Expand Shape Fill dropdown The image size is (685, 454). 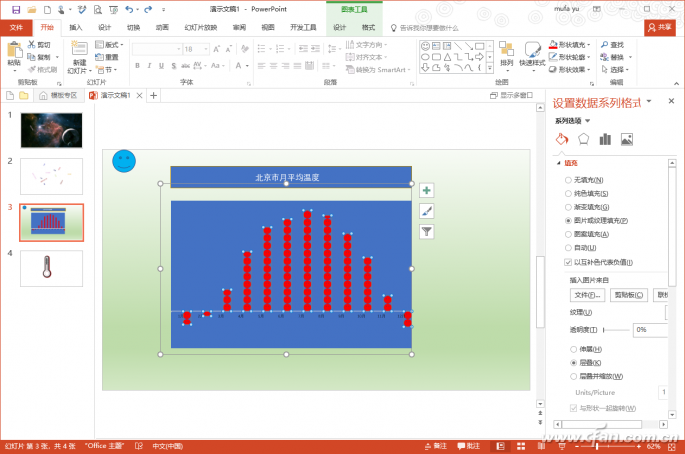589,45
